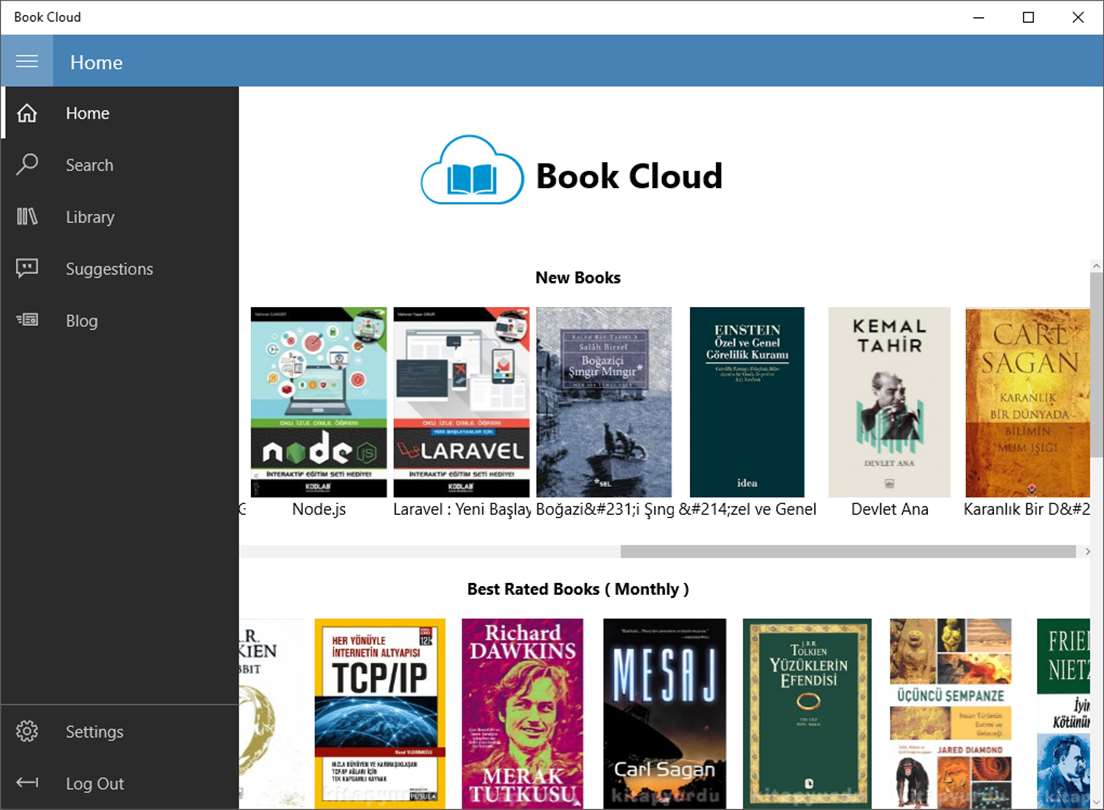Click the Home house icon
1104x810 pixels.
pyautogui.click(x=27, y=113)
